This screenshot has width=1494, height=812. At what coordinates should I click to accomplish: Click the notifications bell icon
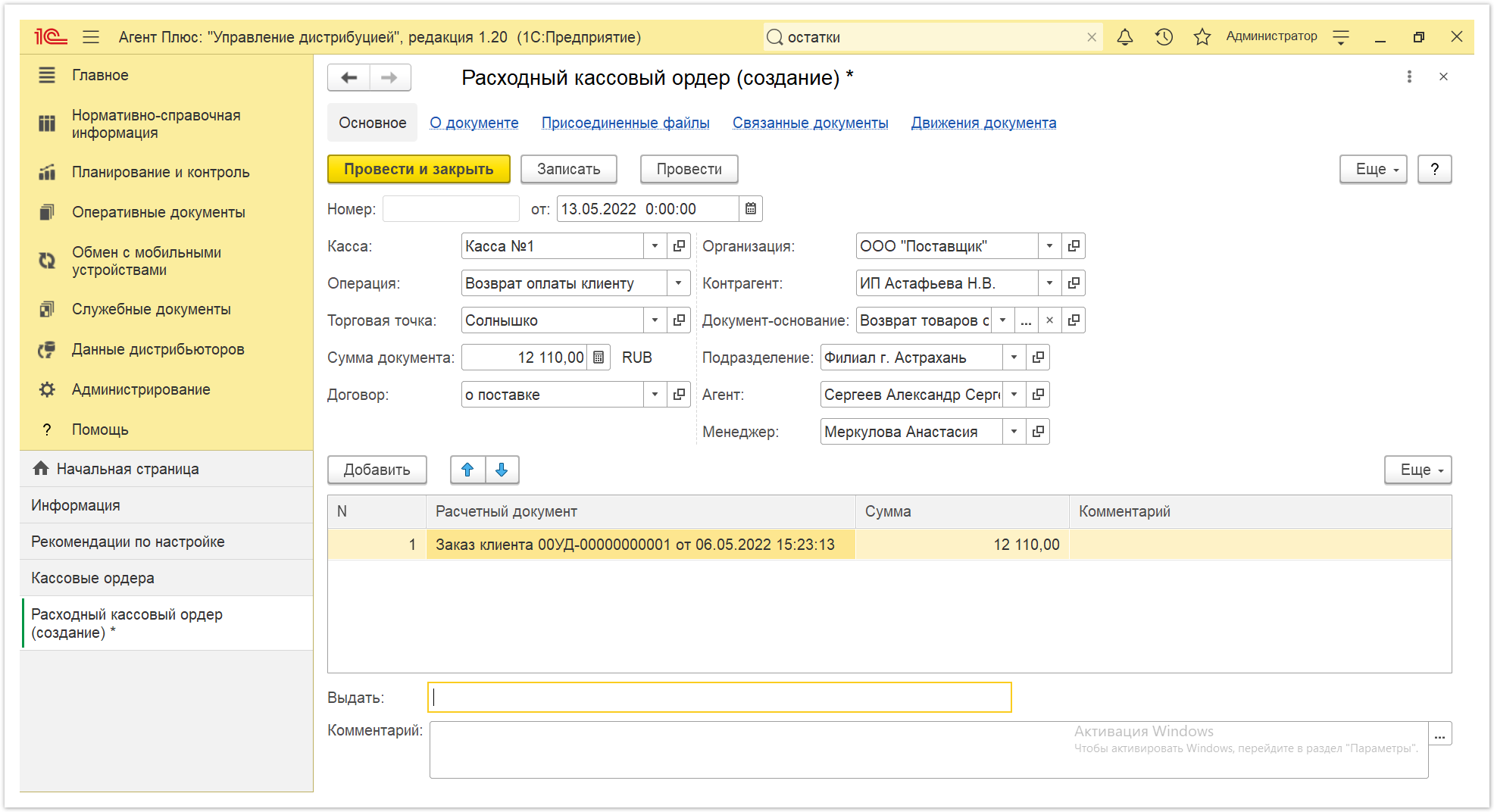click(1125, 37)
